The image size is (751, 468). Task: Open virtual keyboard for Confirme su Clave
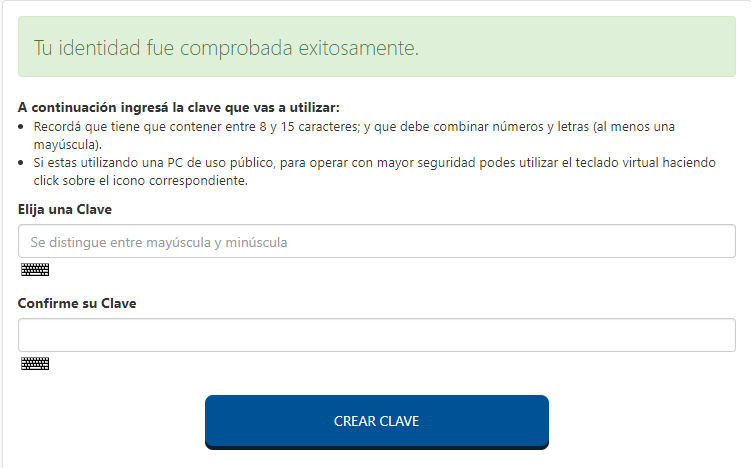coord(35,364)
